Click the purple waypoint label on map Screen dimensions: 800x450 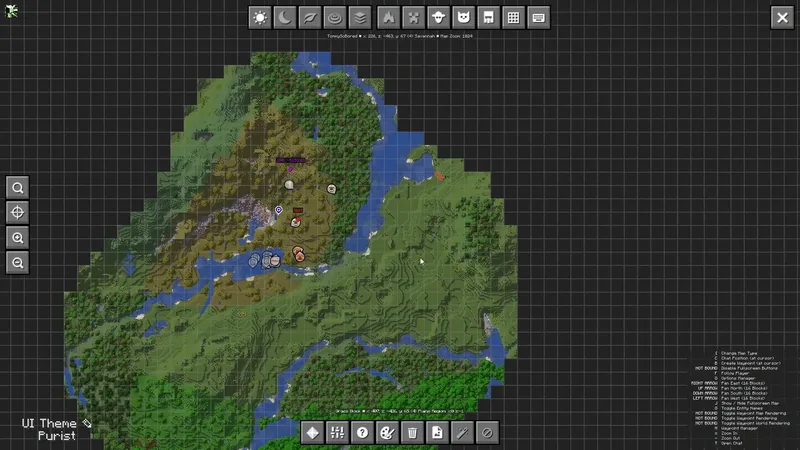(x=291, y=160)
